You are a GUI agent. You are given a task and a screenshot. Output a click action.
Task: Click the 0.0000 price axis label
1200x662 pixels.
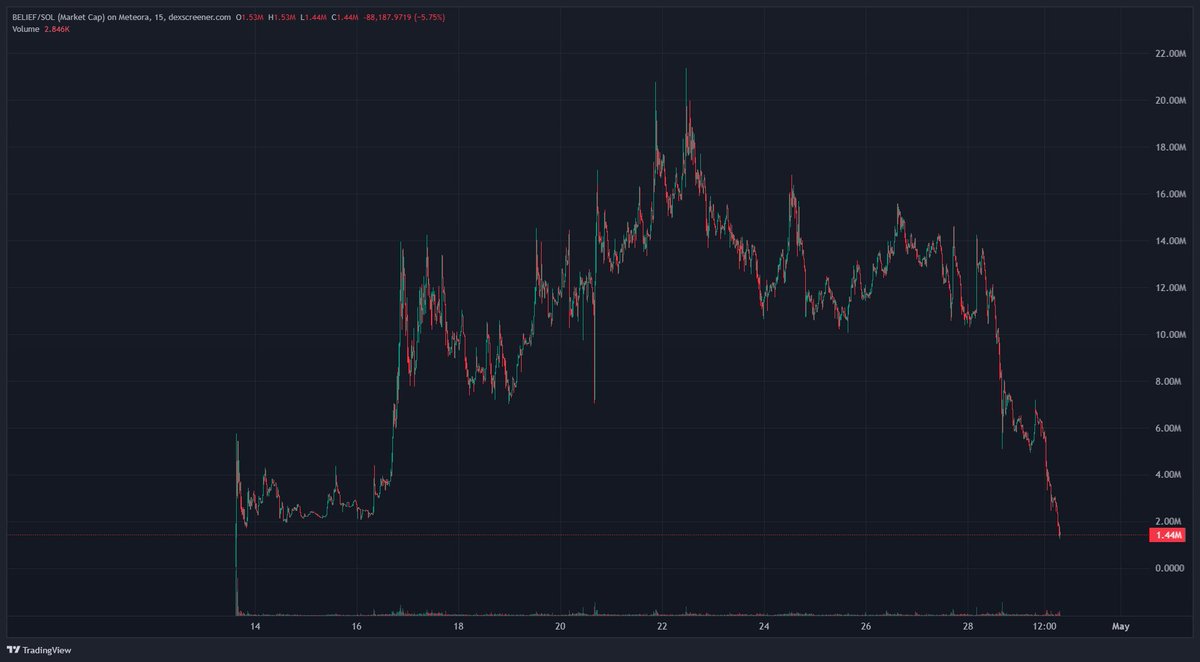1169,568
